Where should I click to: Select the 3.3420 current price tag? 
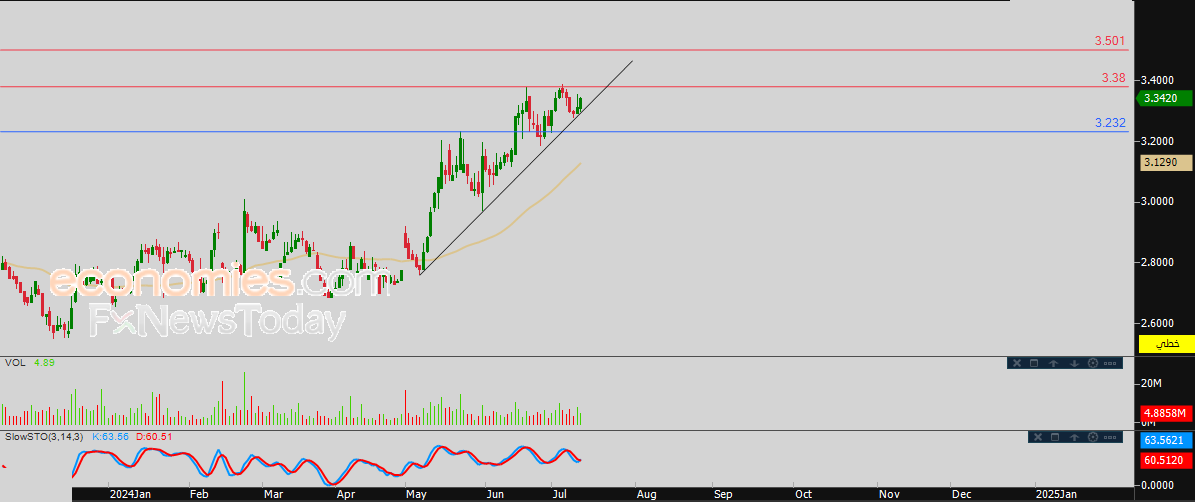(1163, 98)
